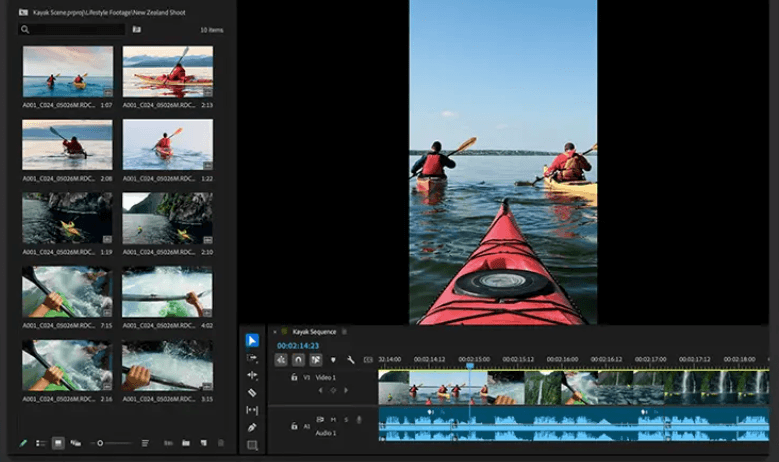Viewport: 779px width, 462px height.
Task: Pick the Razor tool
Action: (252, 393)
